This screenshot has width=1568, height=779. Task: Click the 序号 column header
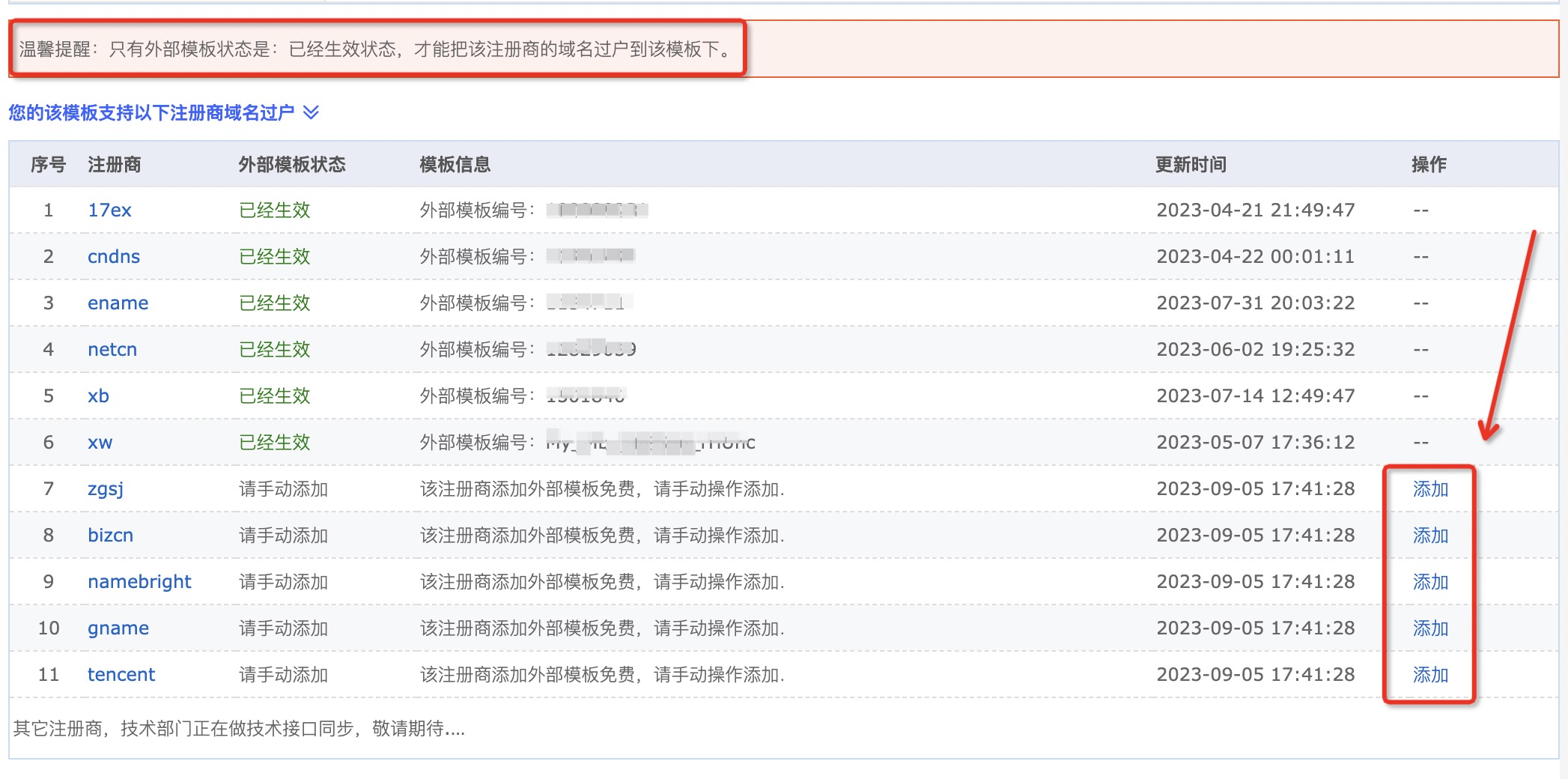[x=49, y=165]
